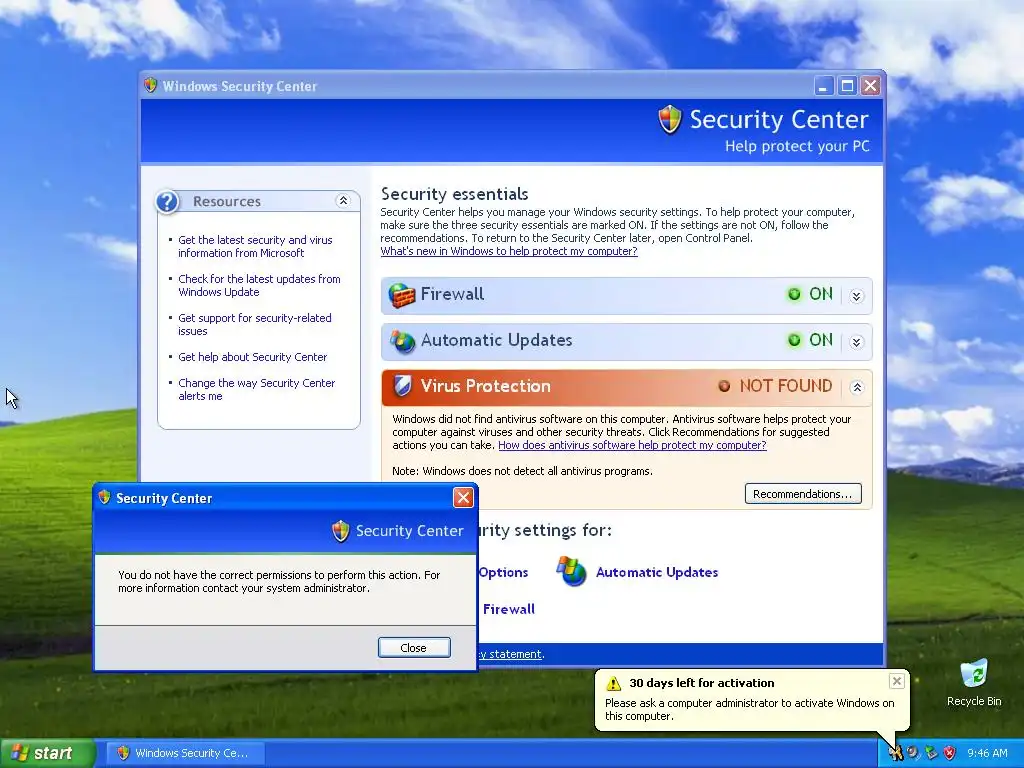Viewport: 1024px width, 768px height.
Task: Open How does antivirus software help link
Action: [632, 445]
